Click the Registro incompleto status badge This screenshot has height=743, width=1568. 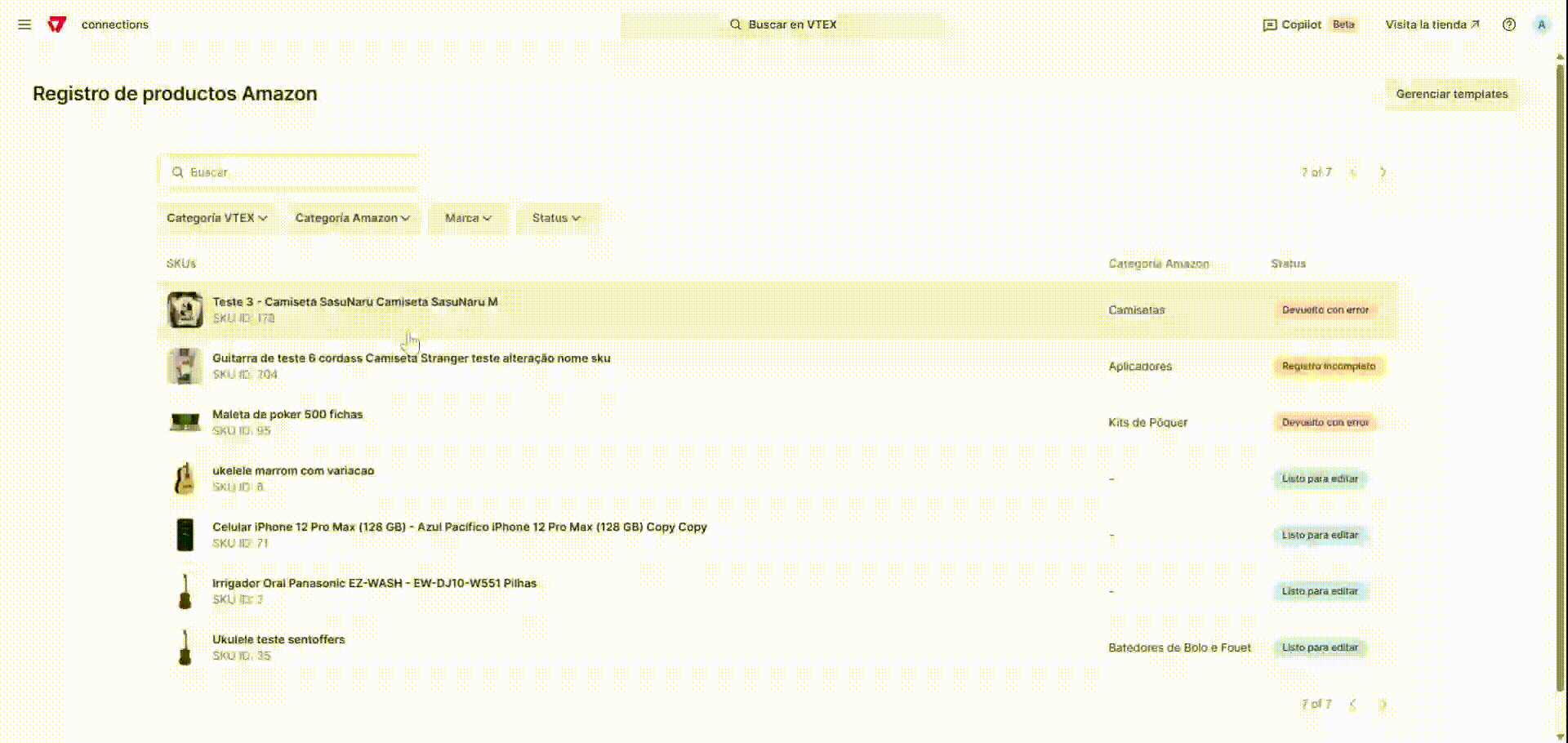(x=1328, y=367)
